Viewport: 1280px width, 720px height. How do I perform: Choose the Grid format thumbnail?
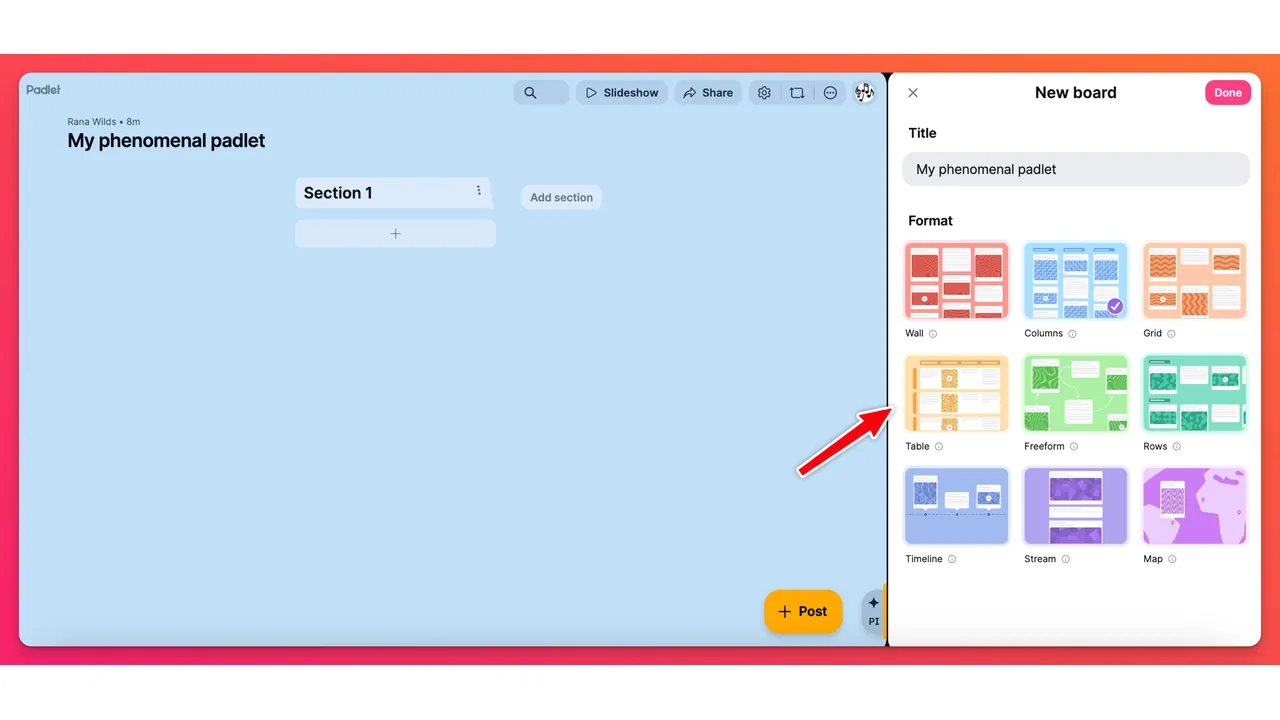[1195, 280]
